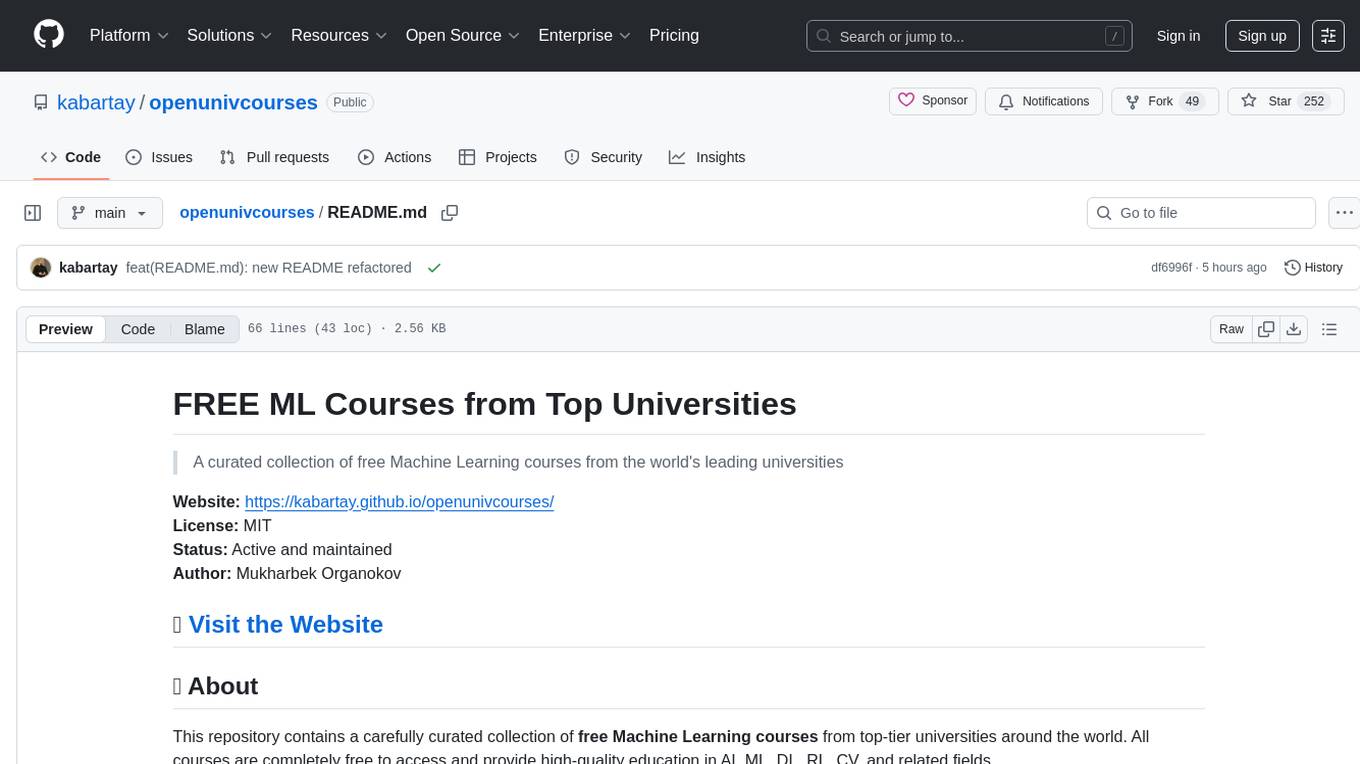Expand the Solutions menu
The width and height of the screenshot is (1360, 764).
click(229, 35)
